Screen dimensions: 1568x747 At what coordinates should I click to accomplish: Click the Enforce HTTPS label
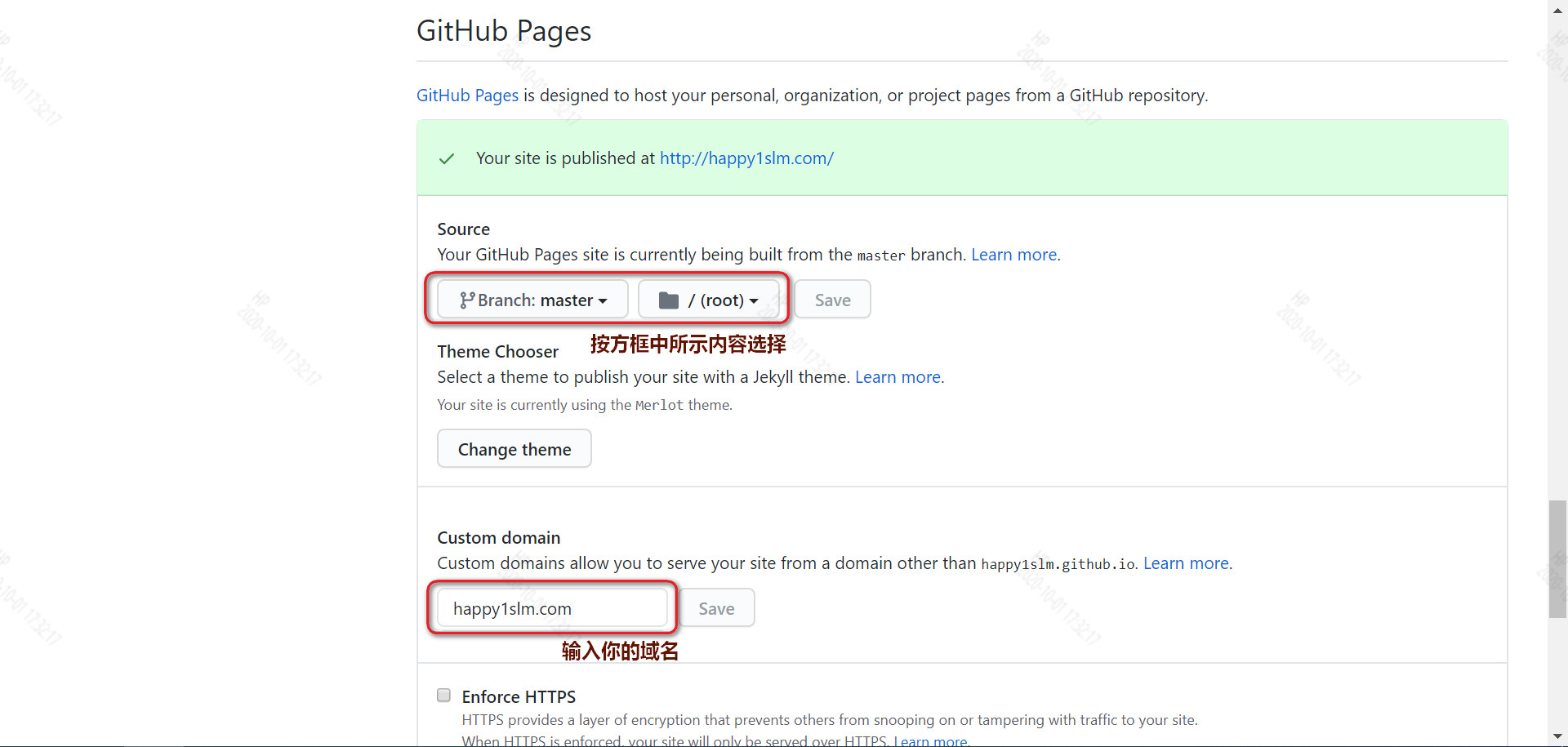tap(519, 696)
